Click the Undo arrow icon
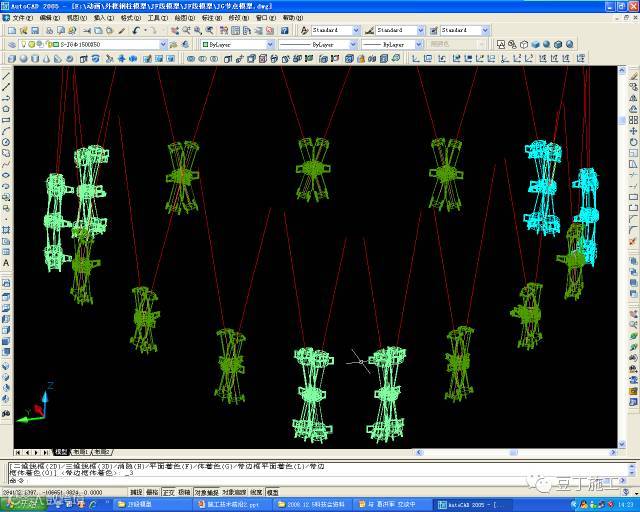The image size is (640, 512). coord(137,31)
